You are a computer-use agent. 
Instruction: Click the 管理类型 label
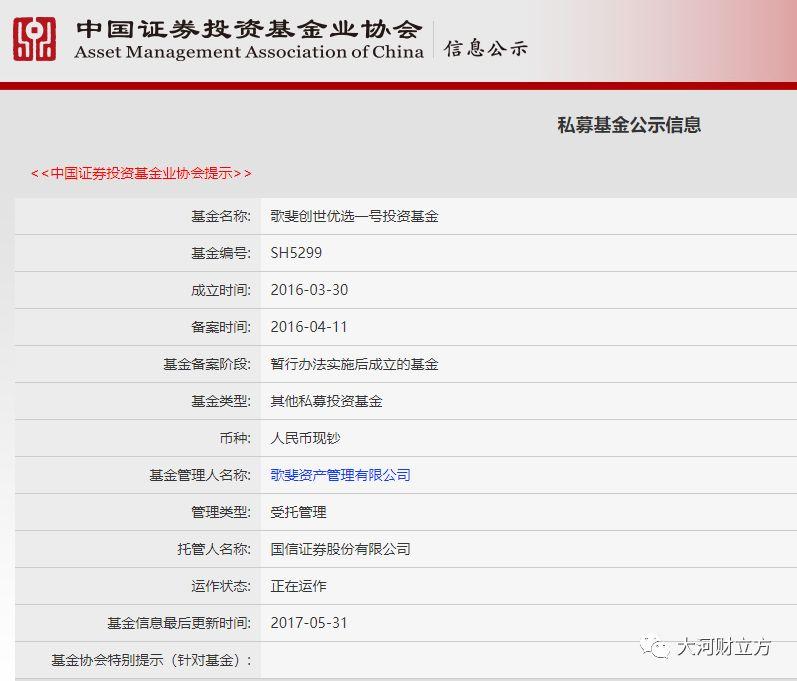click(x=221, y=512)
